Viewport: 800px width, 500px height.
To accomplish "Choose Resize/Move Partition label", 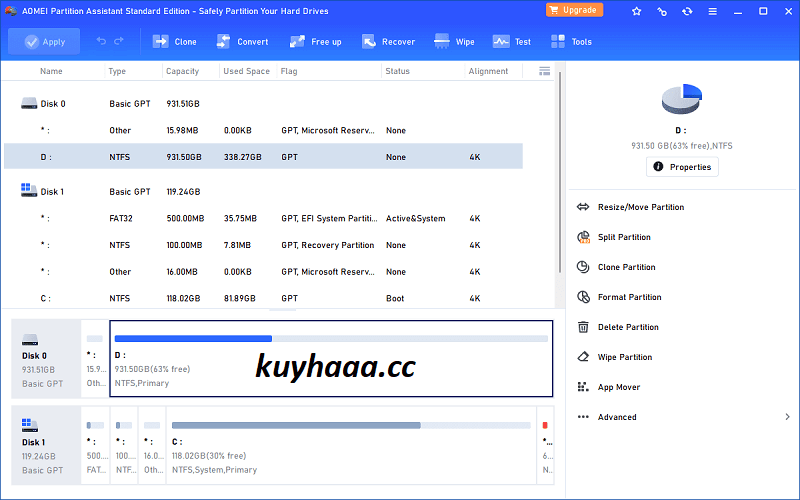I will (x=641, y=207).
